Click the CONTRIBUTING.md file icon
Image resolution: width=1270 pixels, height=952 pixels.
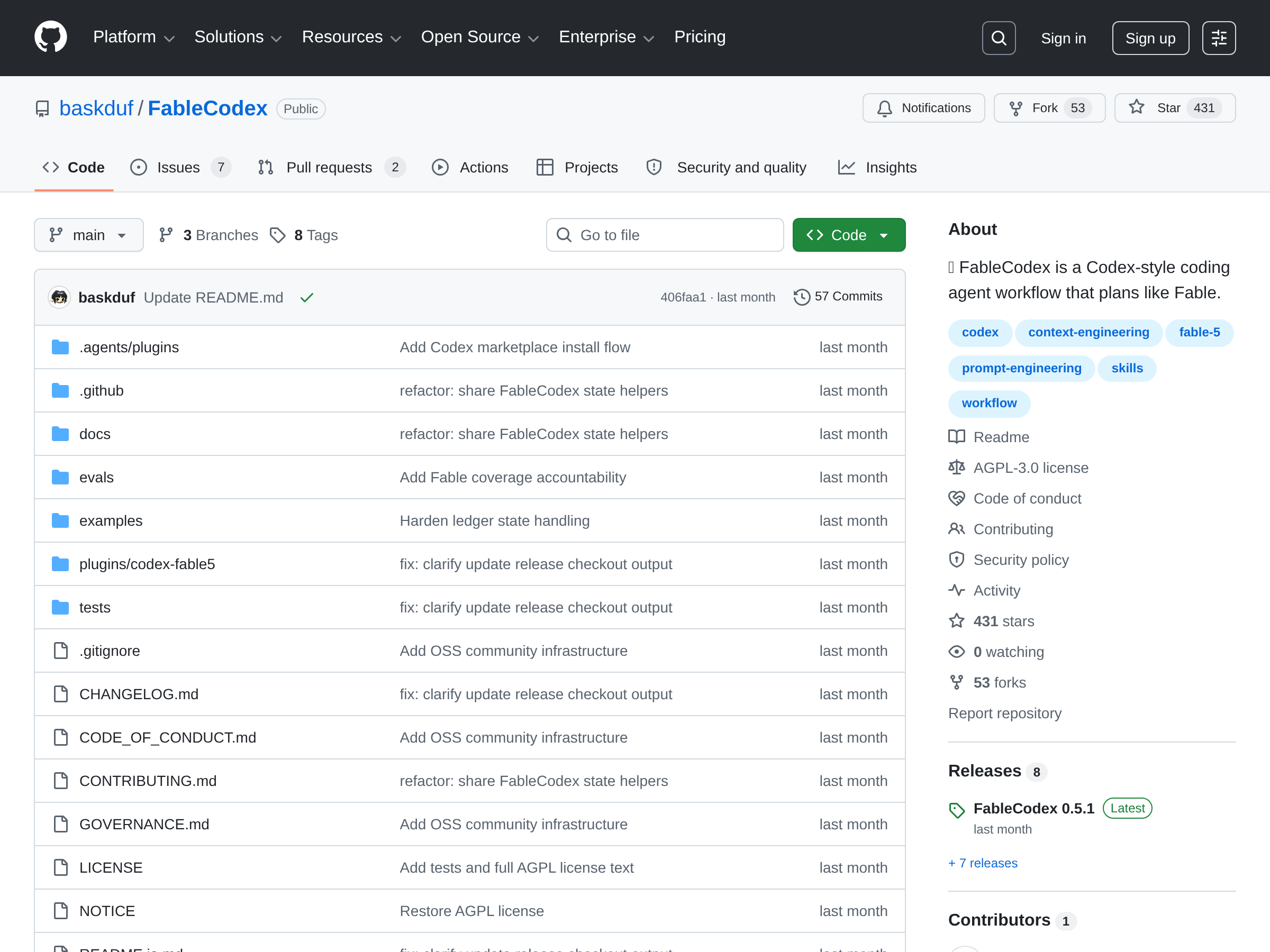pyautogui.click(x=60, y=781)
